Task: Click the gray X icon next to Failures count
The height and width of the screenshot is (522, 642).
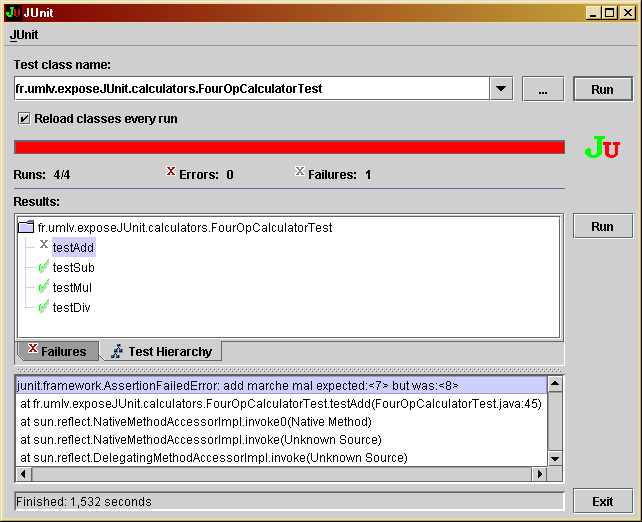Action: click(300, 172)
